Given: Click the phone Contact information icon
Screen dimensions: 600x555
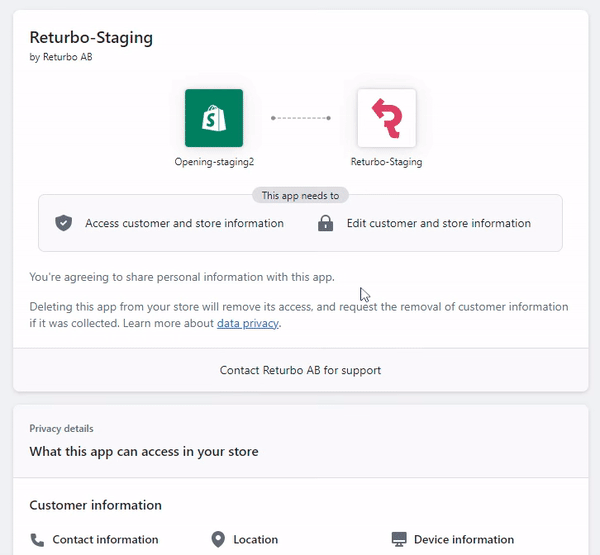Looking at the screenshot, I should [x=37, y=540].
